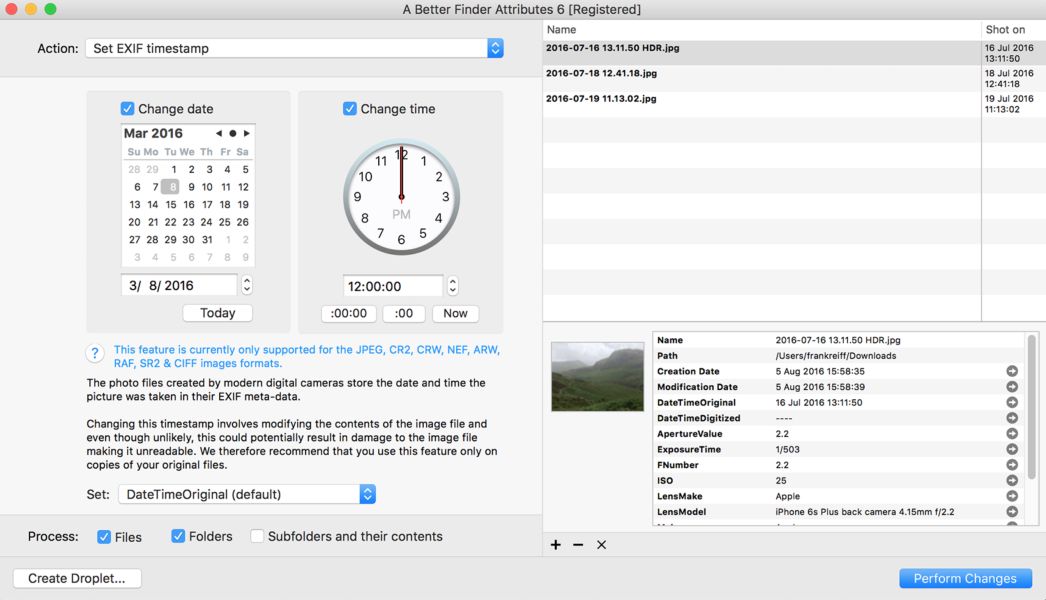This screenshot has width=1046, height=600.
Task: Sort by the Shot on column header
Action: (x=1013, y=29)
